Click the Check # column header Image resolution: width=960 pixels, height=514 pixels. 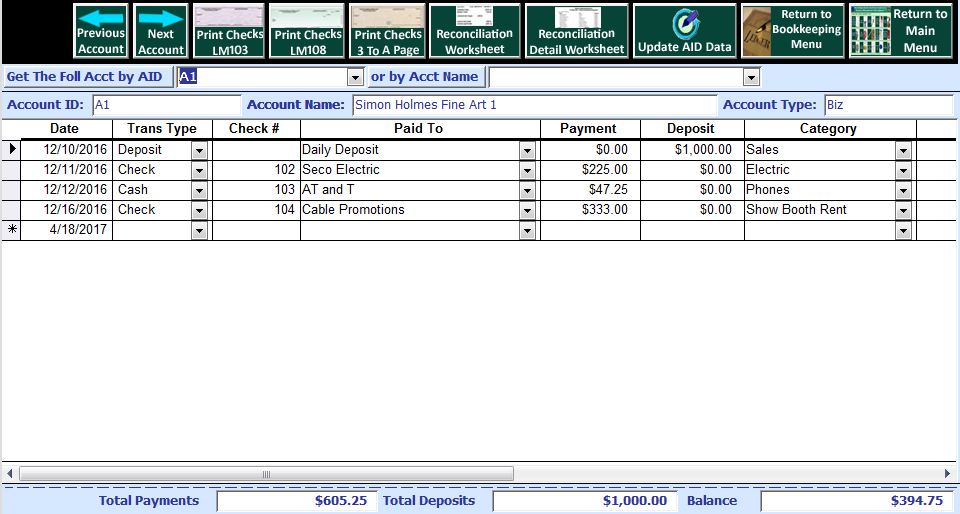pyautogui.click(x=255, y=128)
